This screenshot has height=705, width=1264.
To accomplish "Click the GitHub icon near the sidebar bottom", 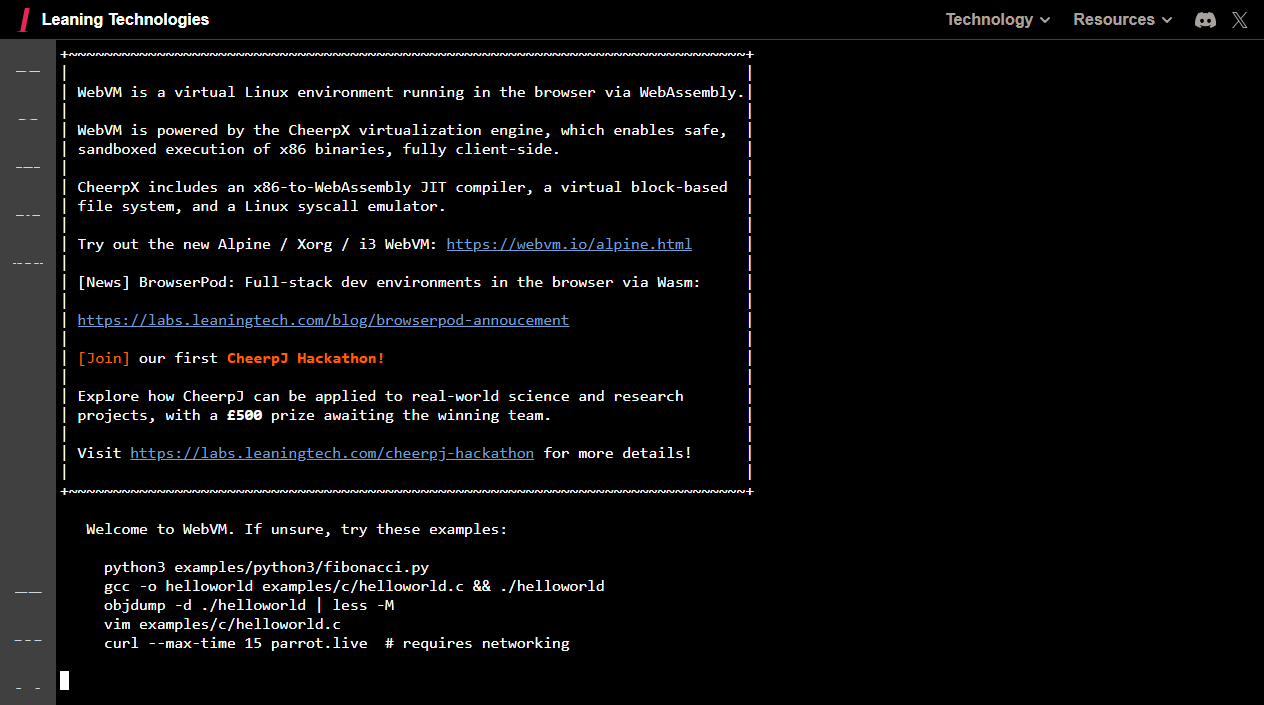I will tap(28, 590).
